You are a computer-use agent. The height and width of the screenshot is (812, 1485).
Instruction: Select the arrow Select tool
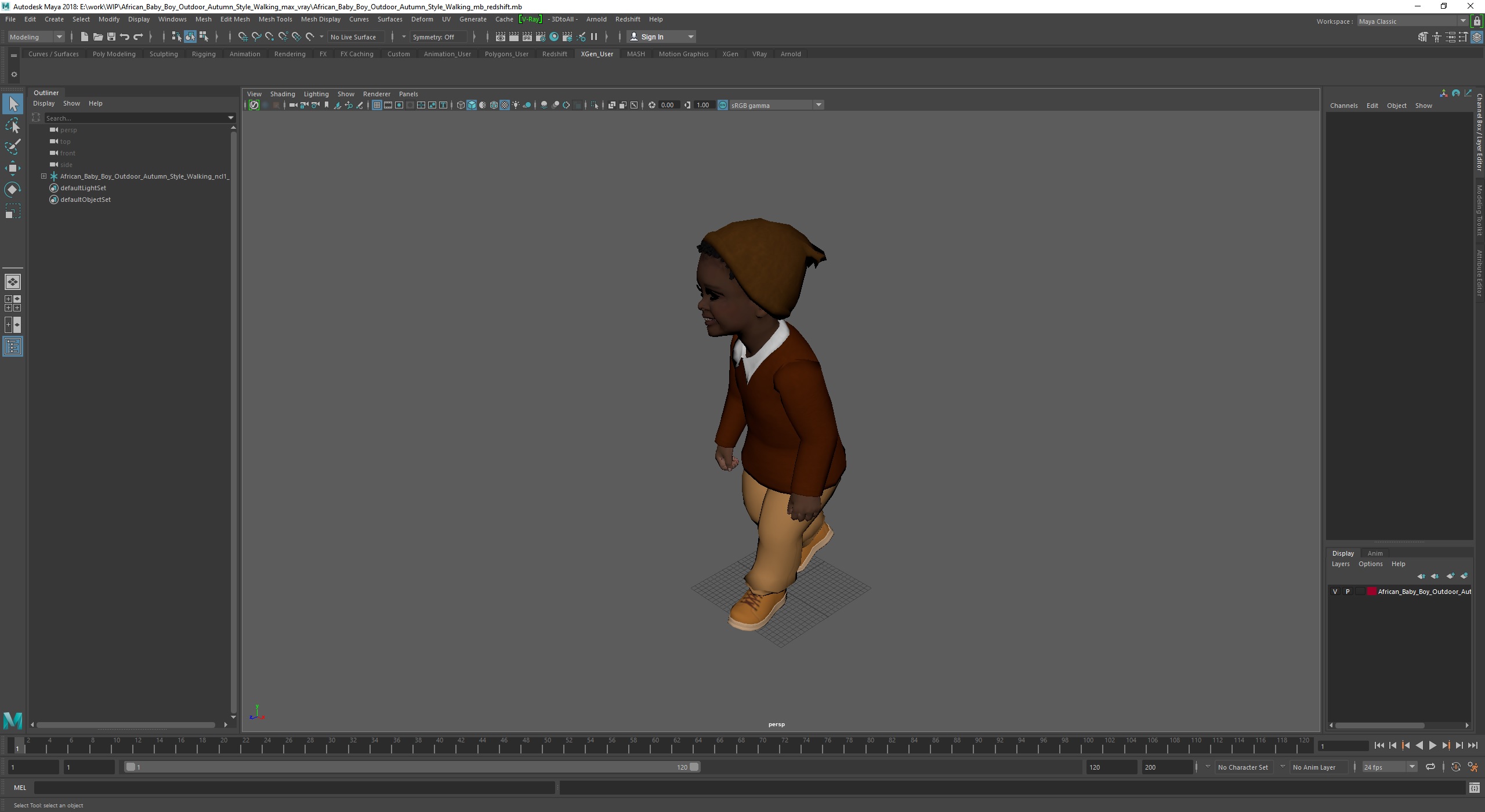13,104
